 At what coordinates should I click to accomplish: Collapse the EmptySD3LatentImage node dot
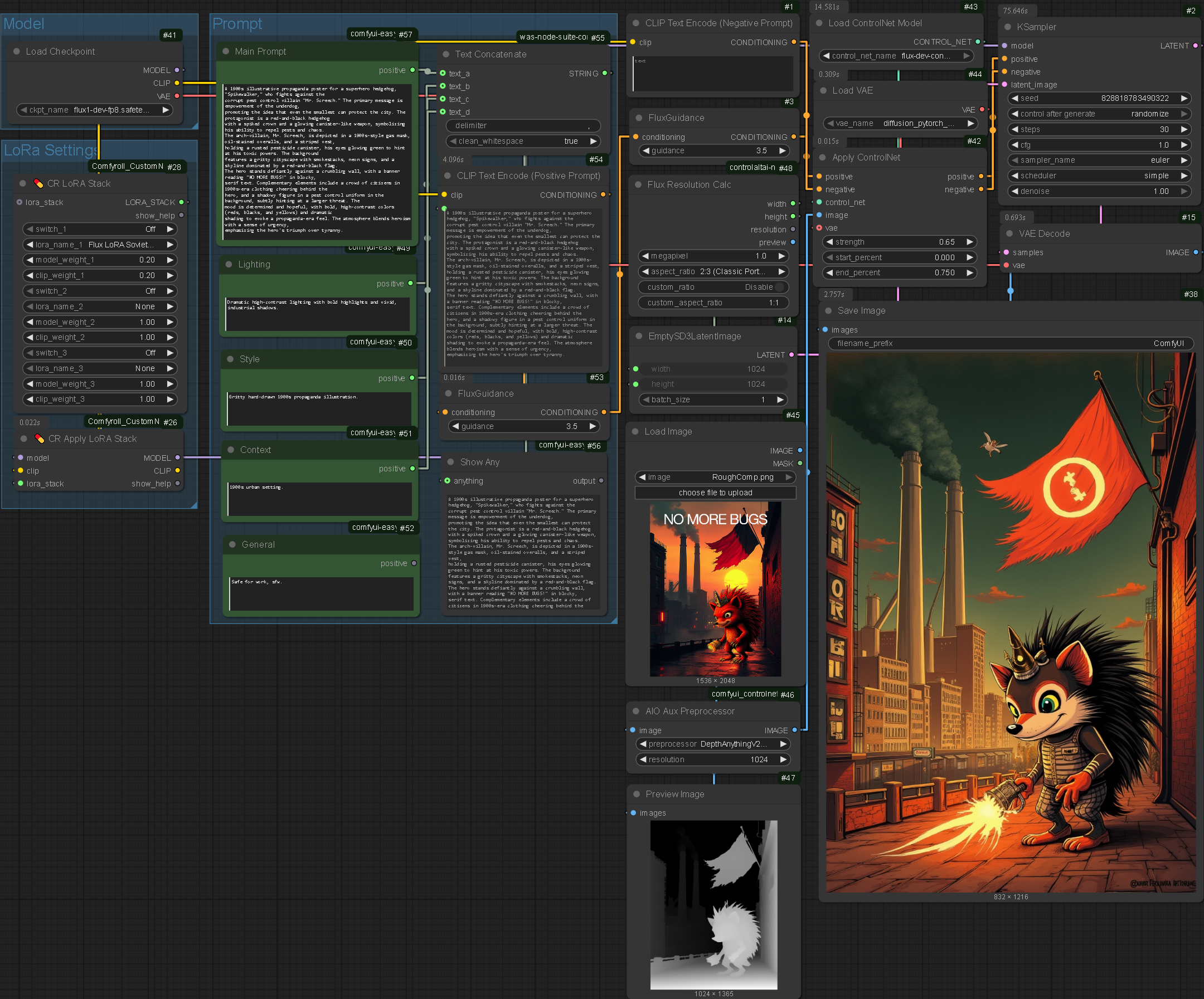(x=639, y=337)
